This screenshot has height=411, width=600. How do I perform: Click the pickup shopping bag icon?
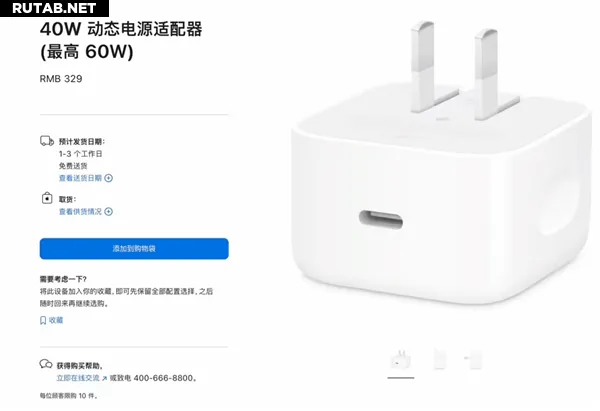pos(47,198)
